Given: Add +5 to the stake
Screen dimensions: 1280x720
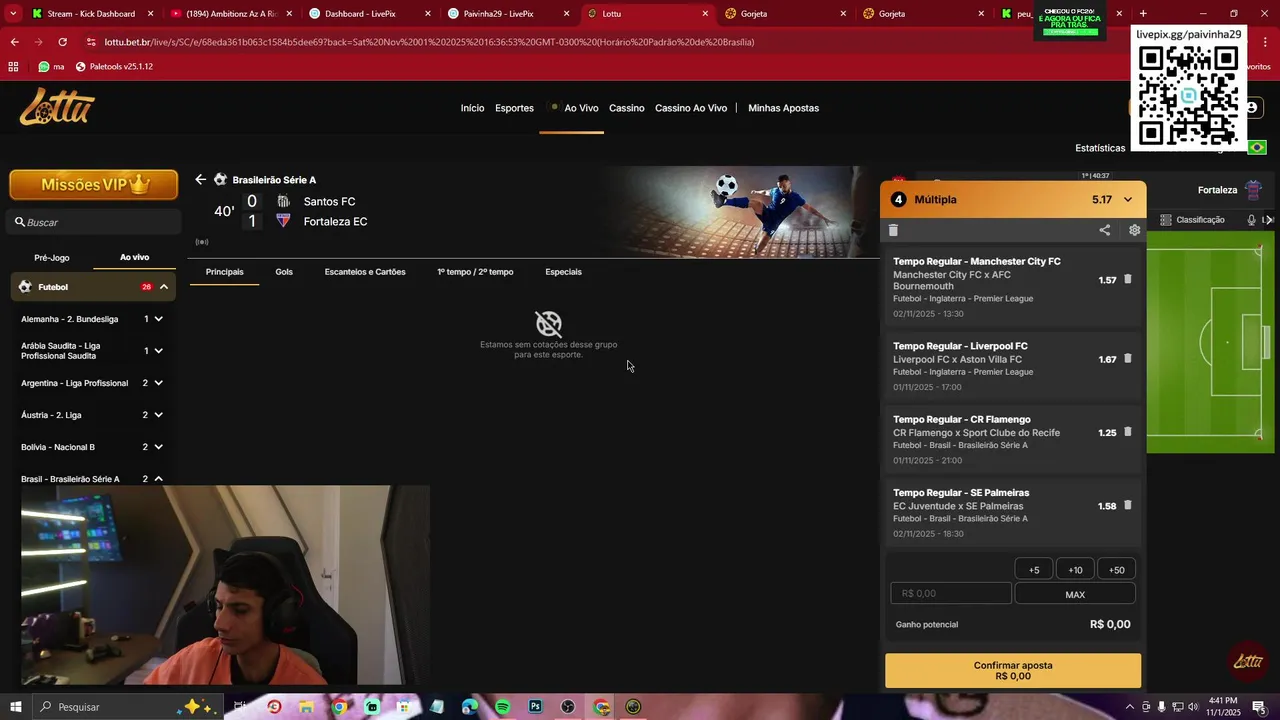Looking at the screenshot, I should tap(1034, 570).
